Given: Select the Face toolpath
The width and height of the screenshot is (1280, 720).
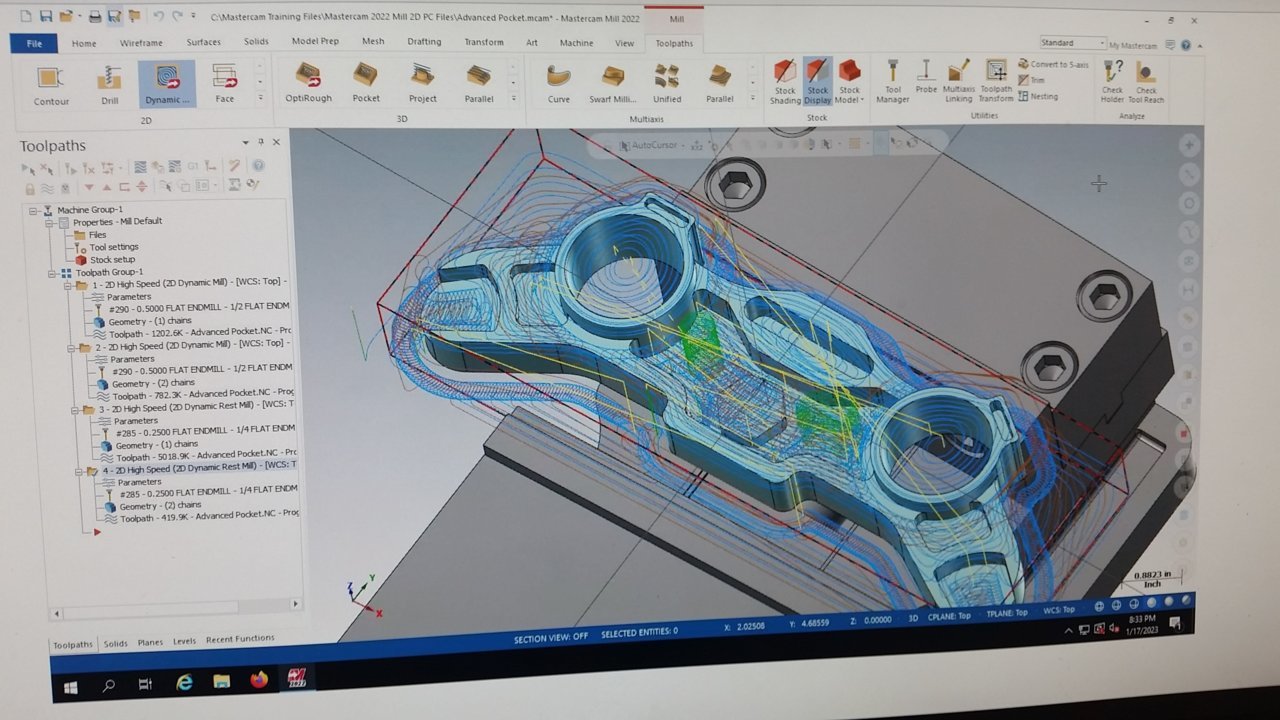Looking at the screenshot, I should click(225, 84).
